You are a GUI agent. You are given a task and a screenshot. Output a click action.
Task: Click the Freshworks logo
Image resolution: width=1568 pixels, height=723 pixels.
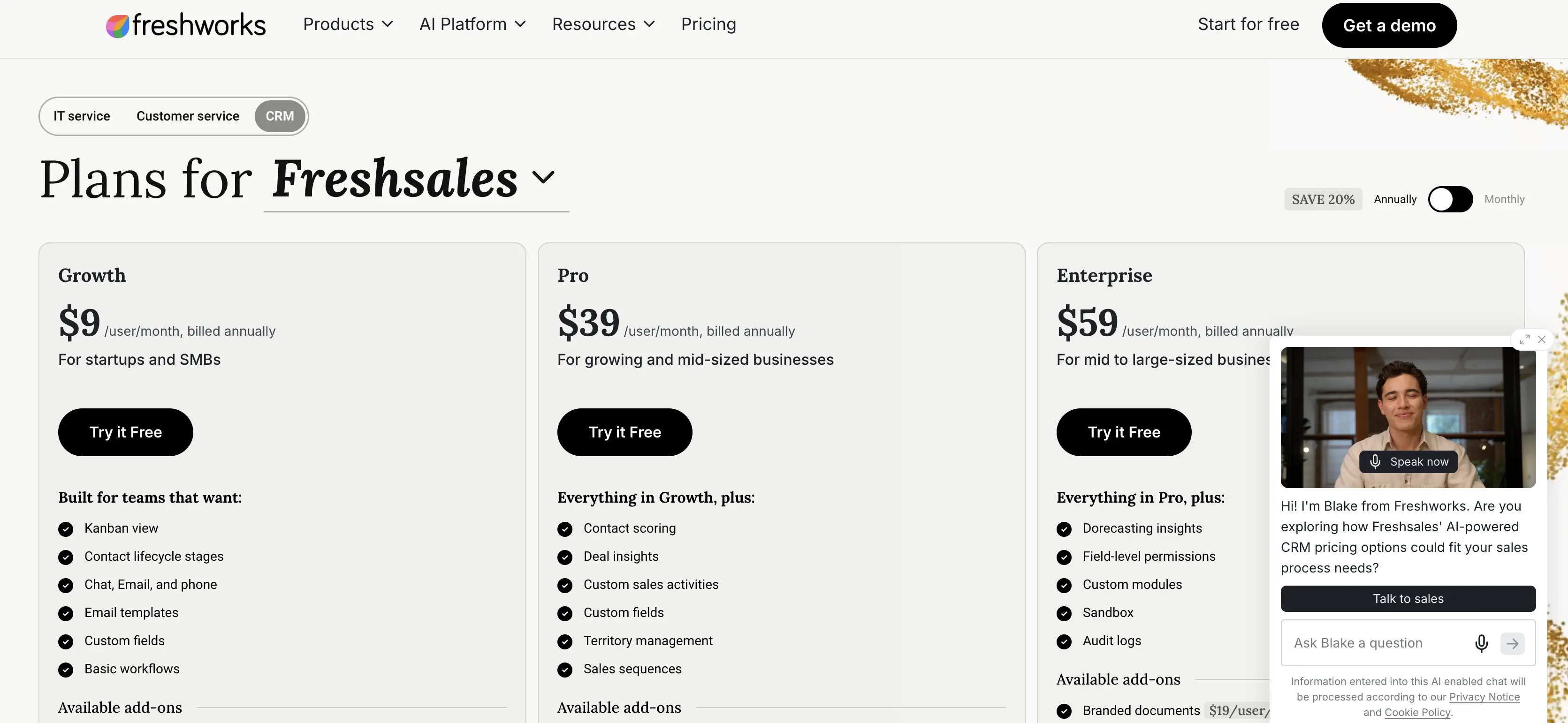186,25
